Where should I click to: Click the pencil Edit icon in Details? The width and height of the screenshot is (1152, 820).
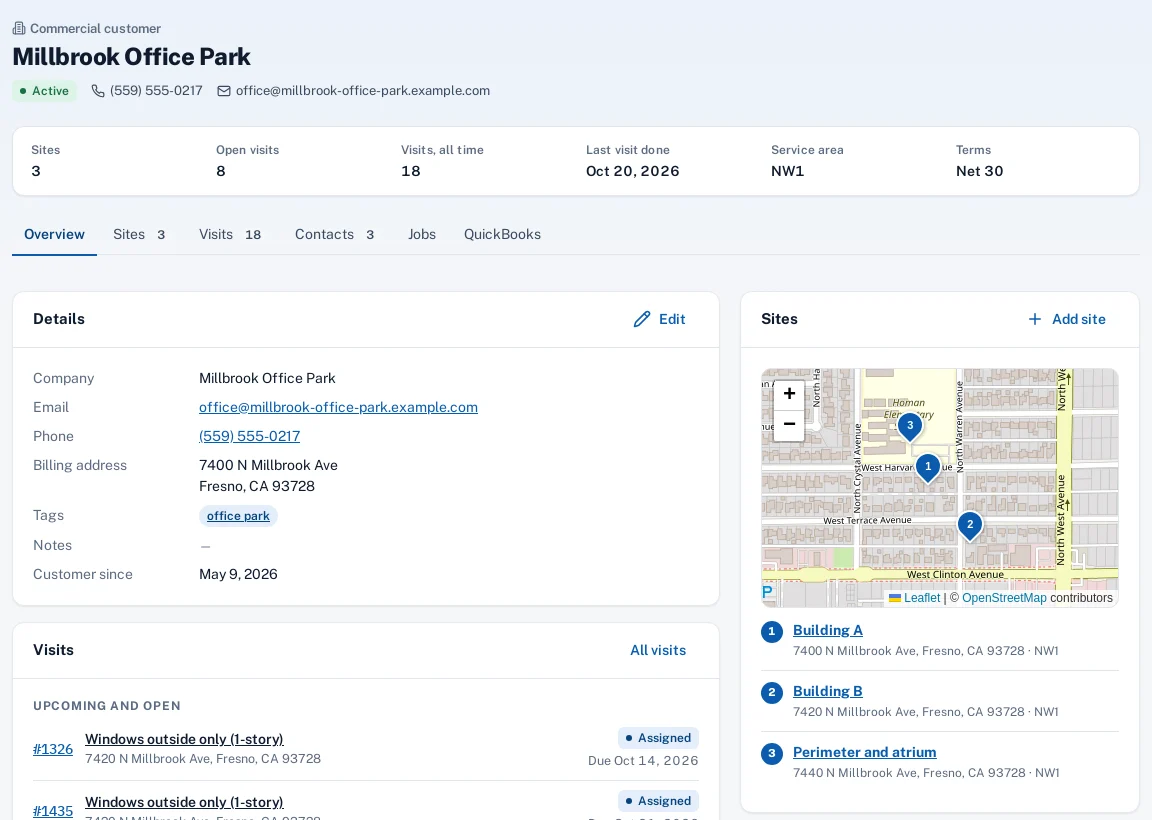642,319
